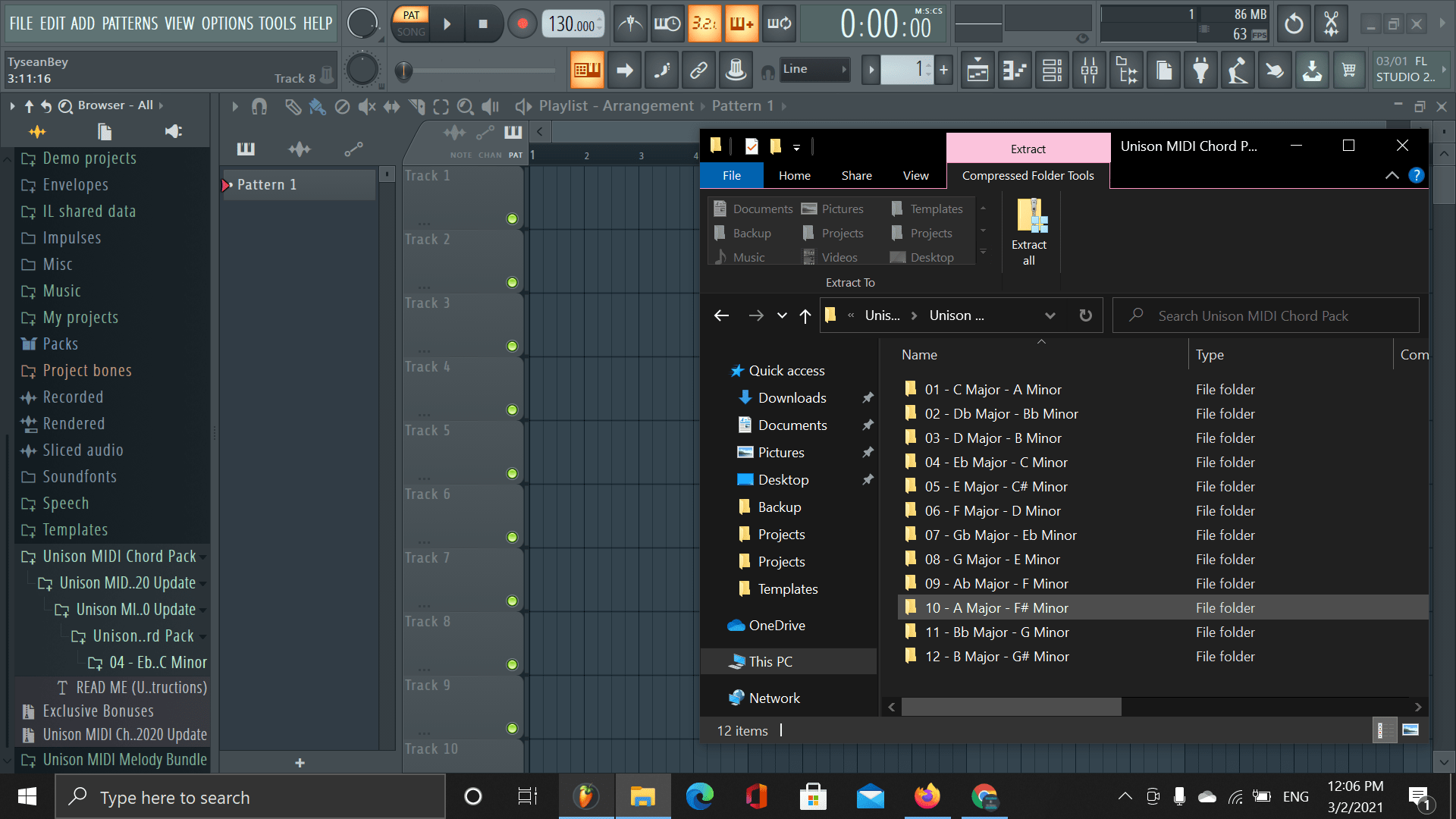The image size is (1456, 819).
Task: Click the Extract all icon in Explorer ribbon
Action: point(1028,231)
